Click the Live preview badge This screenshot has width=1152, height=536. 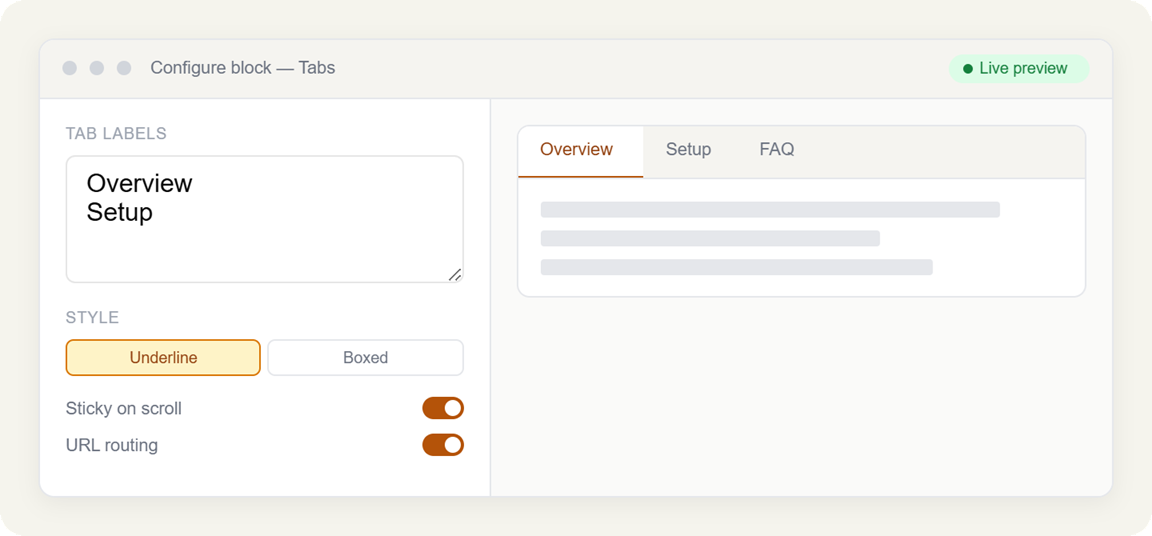point(1019,68)
